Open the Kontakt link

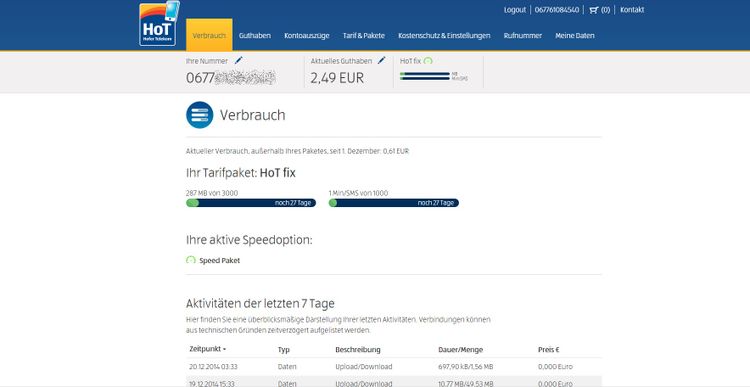632,10
